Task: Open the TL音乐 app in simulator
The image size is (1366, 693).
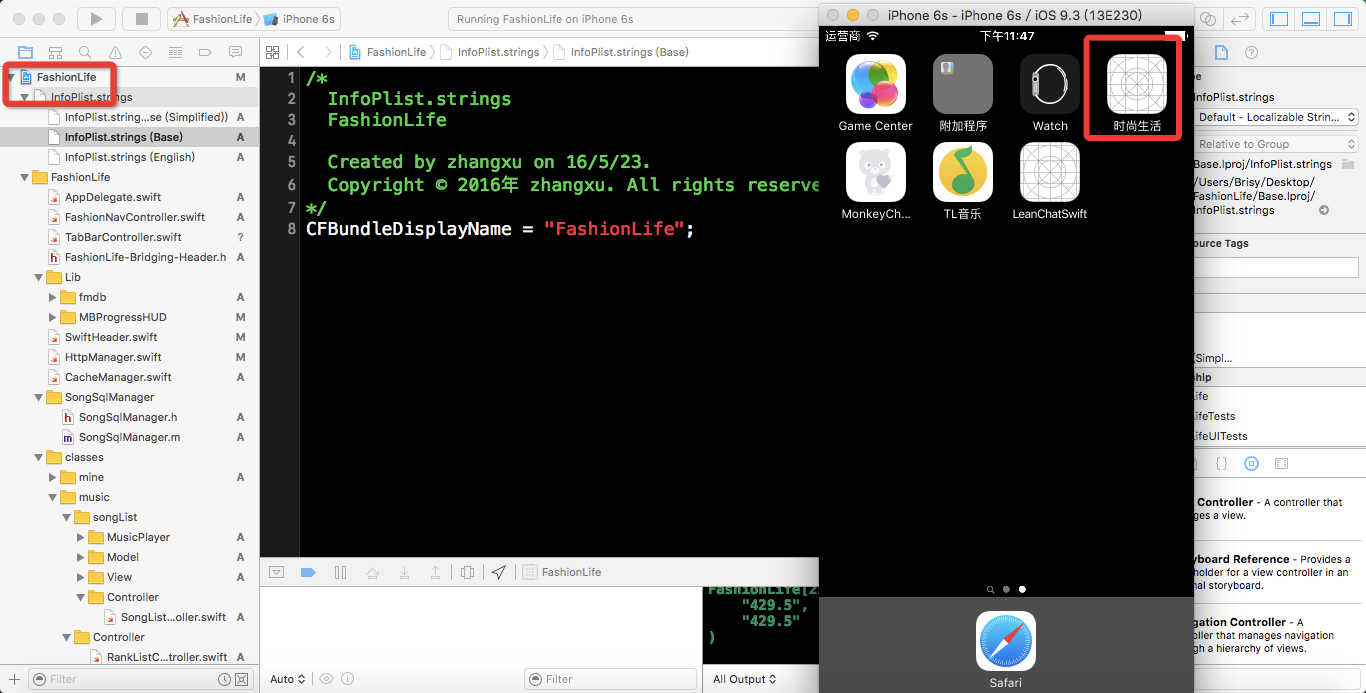Action: 963,181
